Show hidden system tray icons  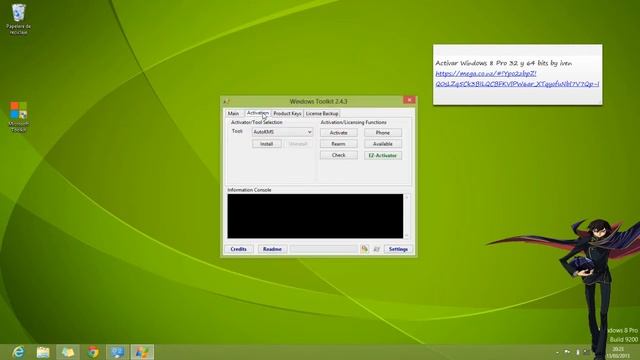tap(557, 352)
